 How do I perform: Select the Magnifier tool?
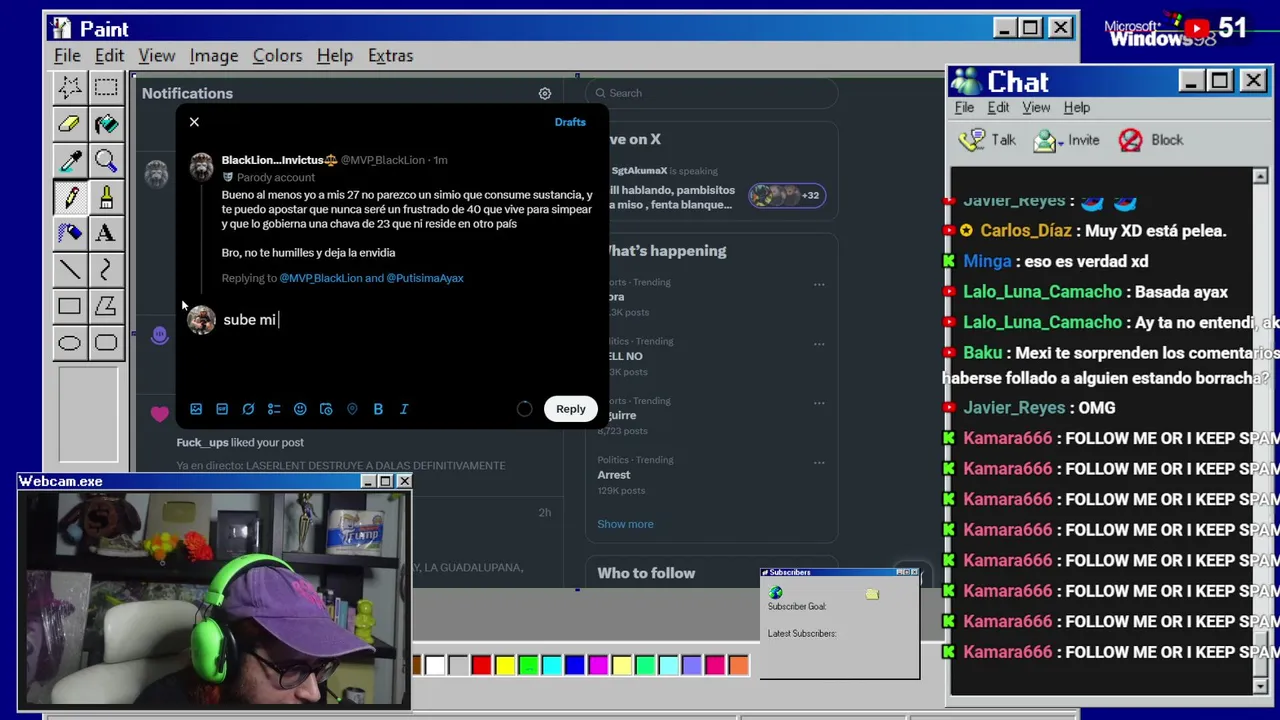tap(106, 160)
